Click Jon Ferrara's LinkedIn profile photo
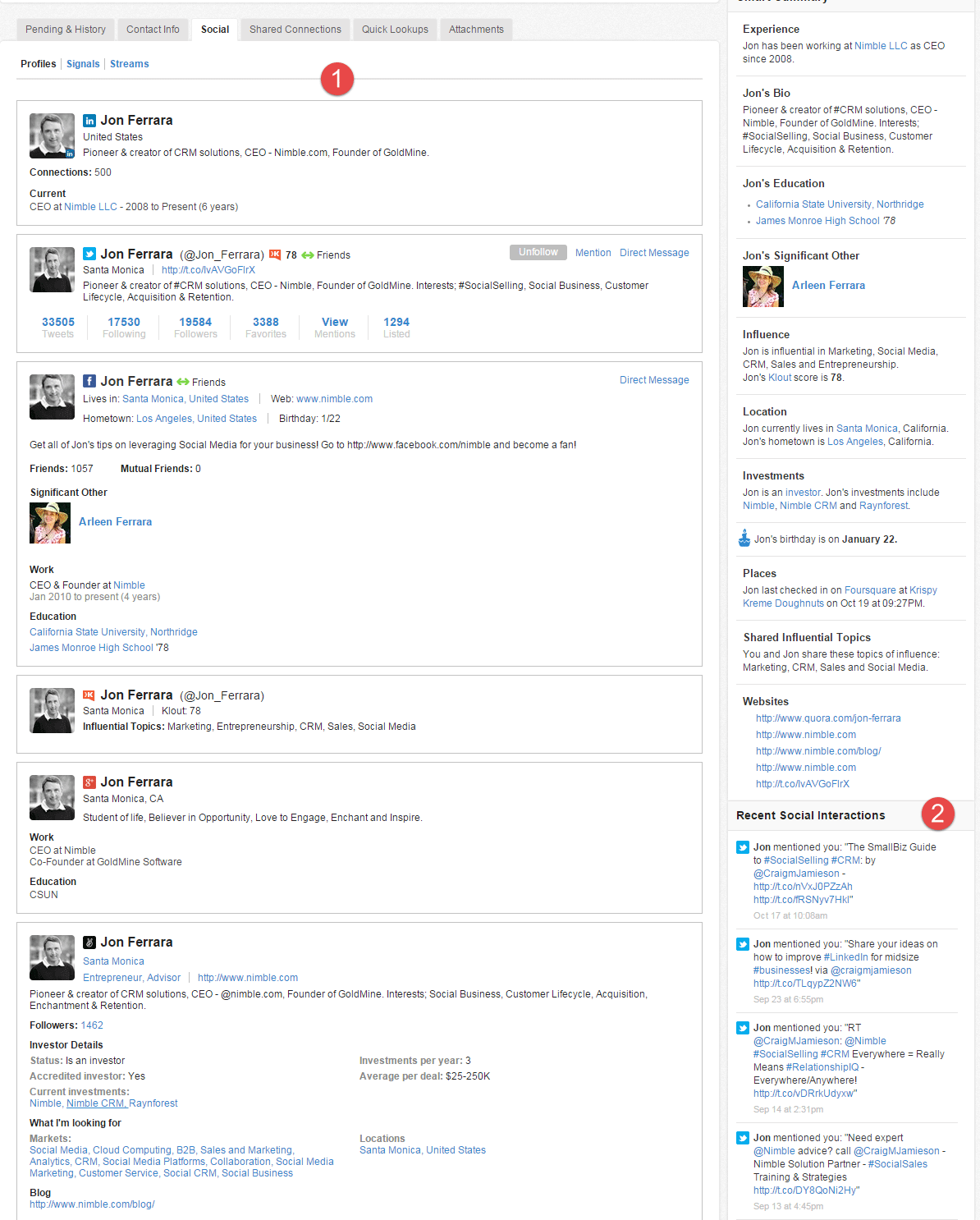 pos(52,135)
